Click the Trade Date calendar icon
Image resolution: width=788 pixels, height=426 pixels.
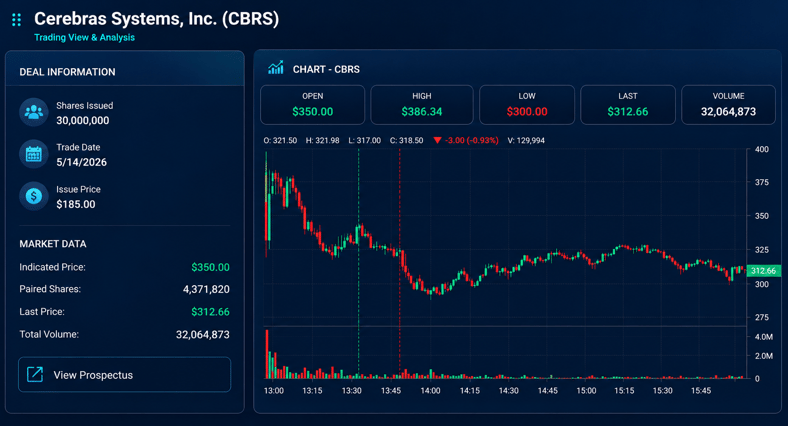click(x=34, y=154)
